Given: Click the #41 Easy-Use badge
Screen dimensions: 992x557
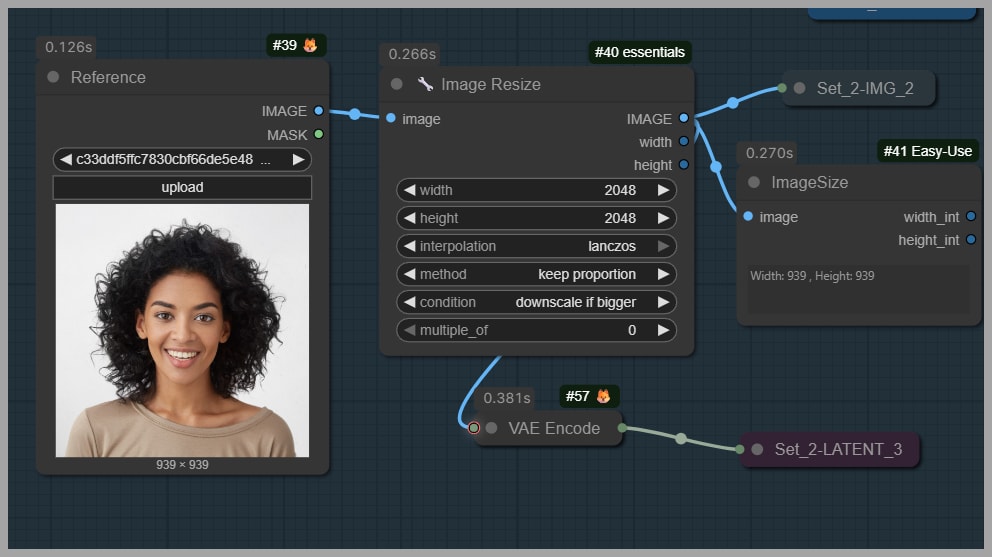Looking at the screenshot, I should point(927,151).
